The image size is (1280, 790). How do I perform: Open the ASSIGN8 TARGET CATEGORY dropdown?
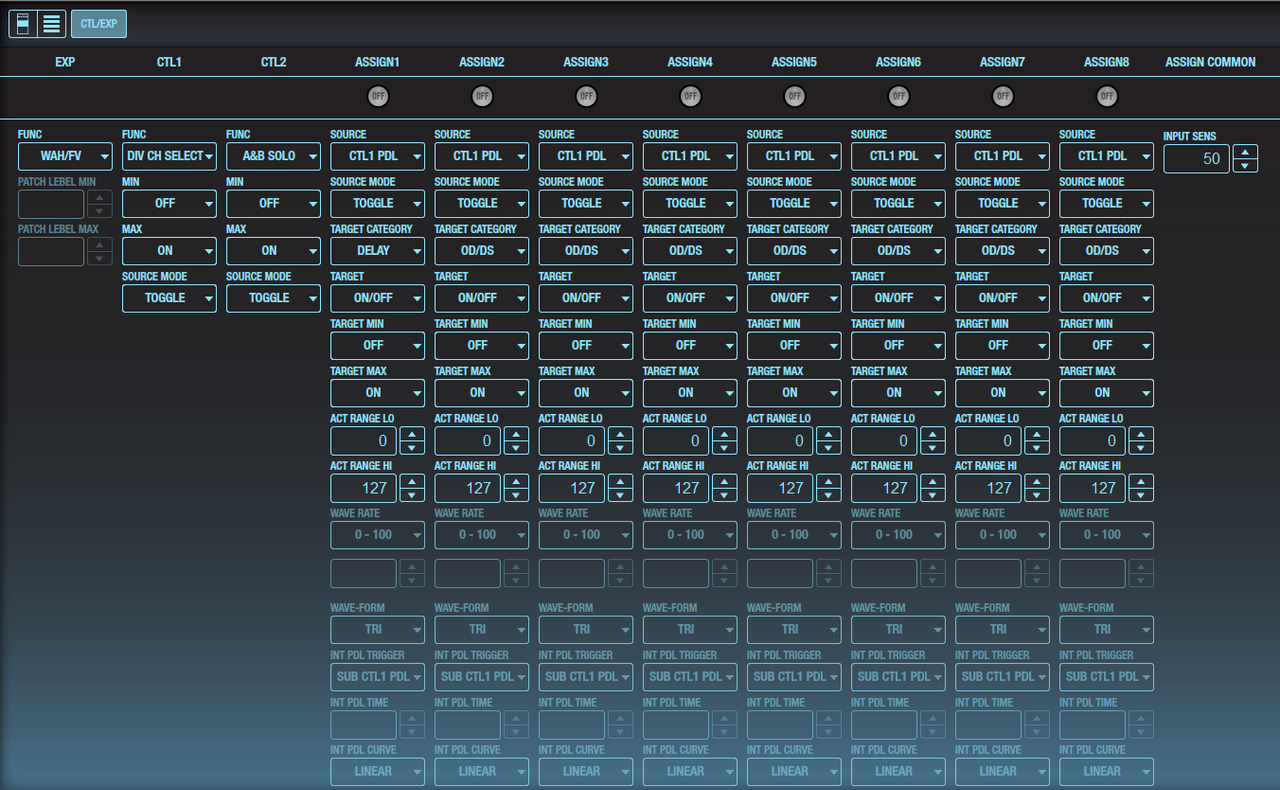pos(1106,250)
